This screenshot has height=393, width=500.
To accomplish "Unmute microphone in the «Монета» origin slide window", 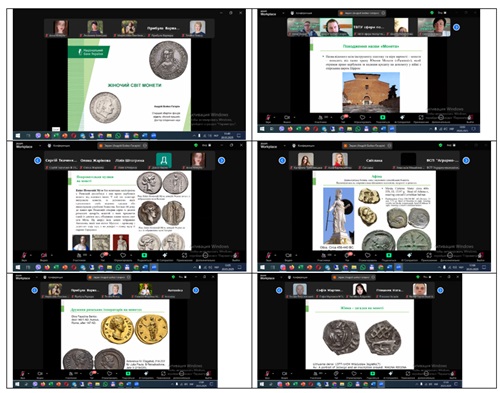I will point(268,118).
